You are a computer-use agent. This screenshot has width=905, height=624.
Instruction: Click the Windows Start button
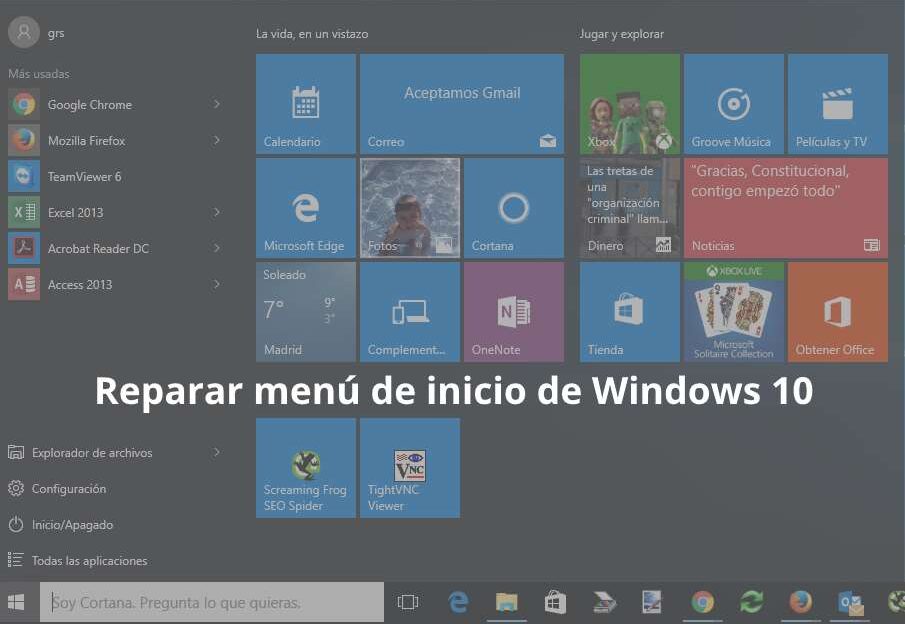tap(16, 602)
